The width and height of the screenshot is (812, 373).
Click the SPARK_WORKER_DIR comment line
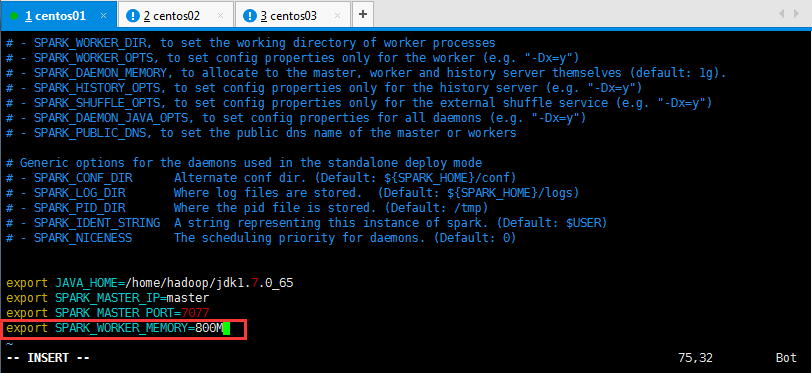point(251,42)
